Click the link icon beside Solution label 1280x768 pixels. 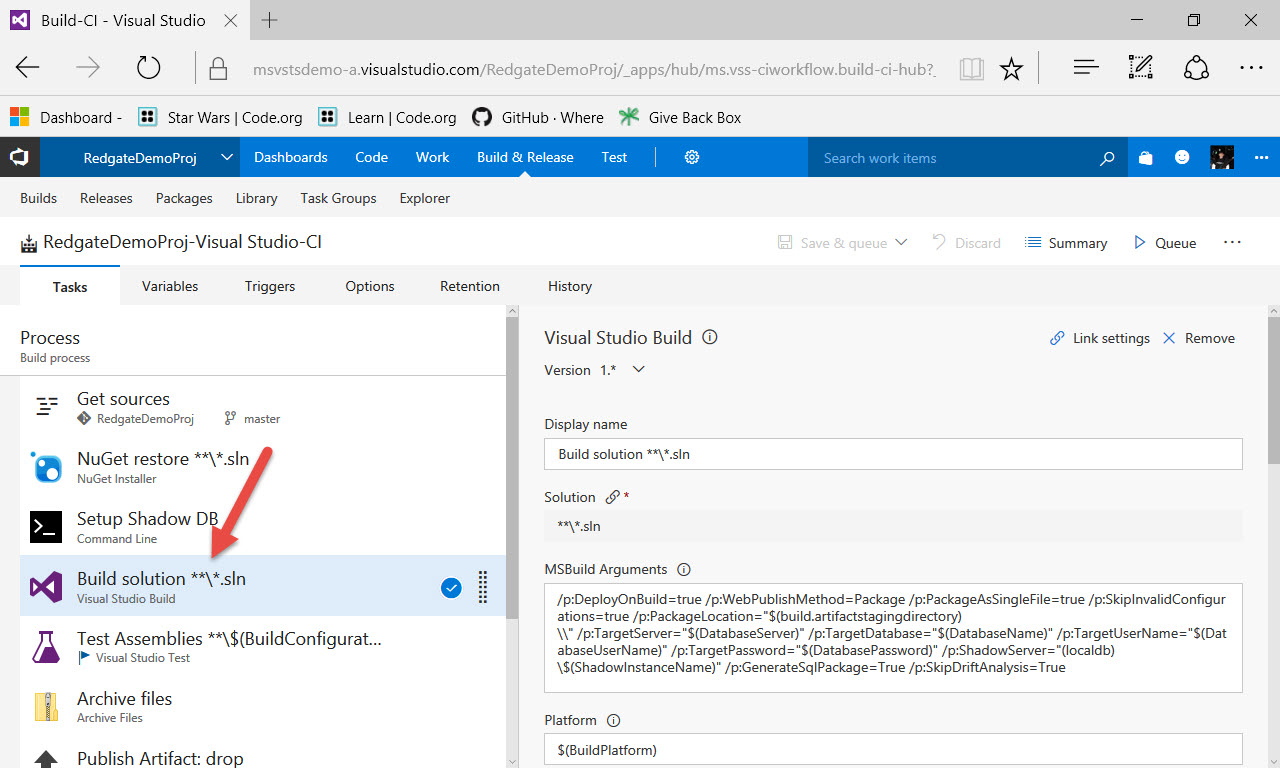coord(613,497)
